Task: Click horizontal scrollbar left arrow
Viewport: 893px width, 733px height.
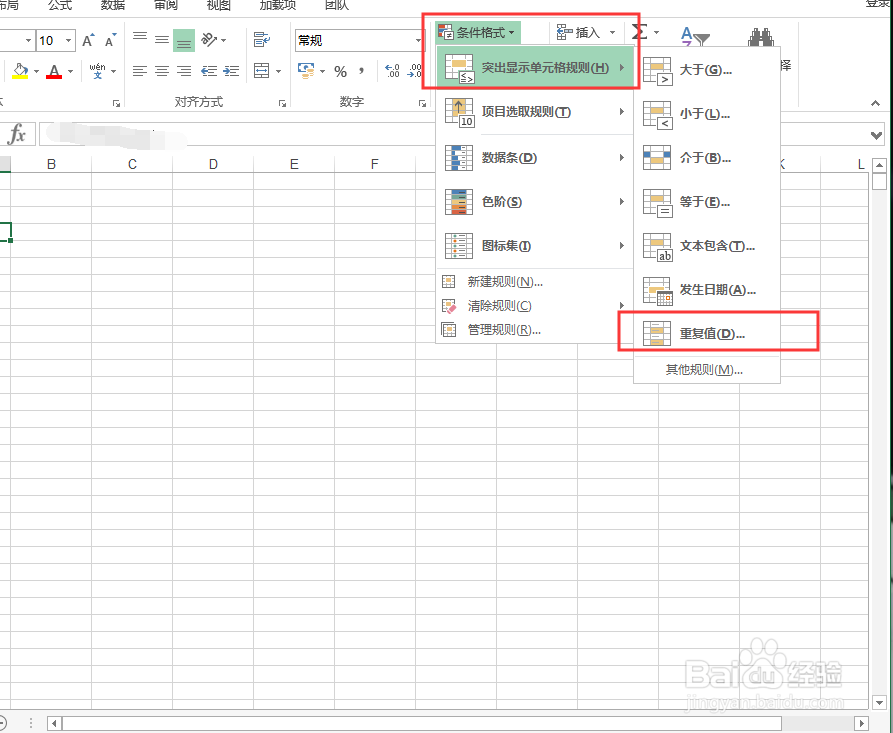Action: (55, 723)
